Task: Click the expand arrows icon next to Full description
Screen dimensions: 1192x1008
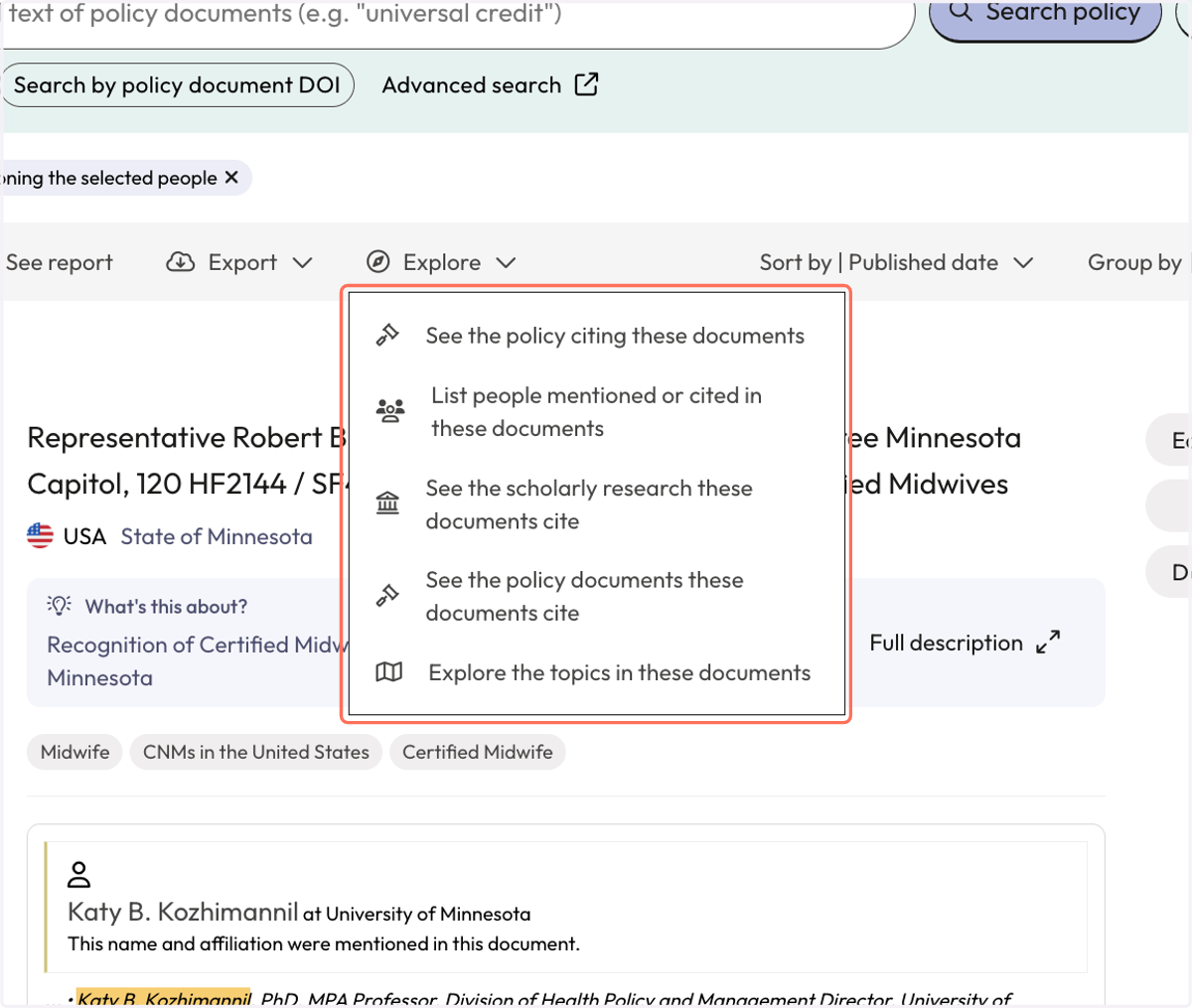Action: tap(1048, 643)
